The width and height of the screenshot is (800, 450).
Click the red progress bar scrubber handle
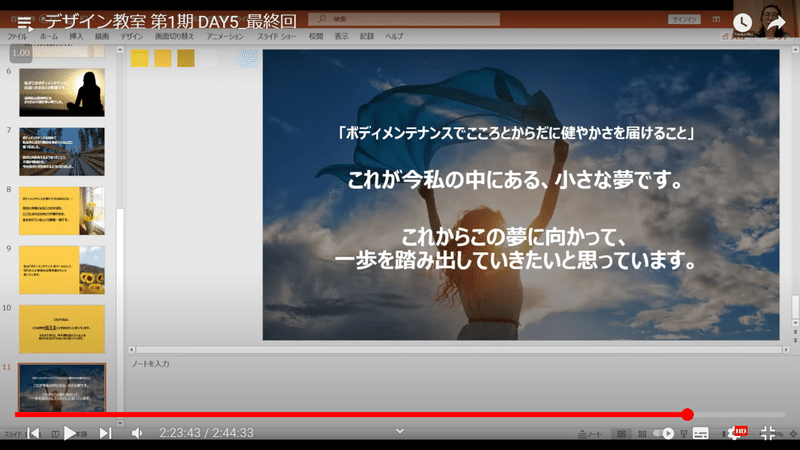(x=687, y=414)
